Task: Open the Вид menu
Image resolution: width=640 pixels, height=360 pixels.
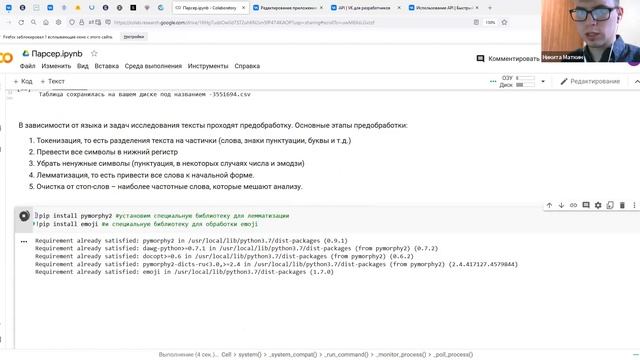Action: (x=83, y=66)
